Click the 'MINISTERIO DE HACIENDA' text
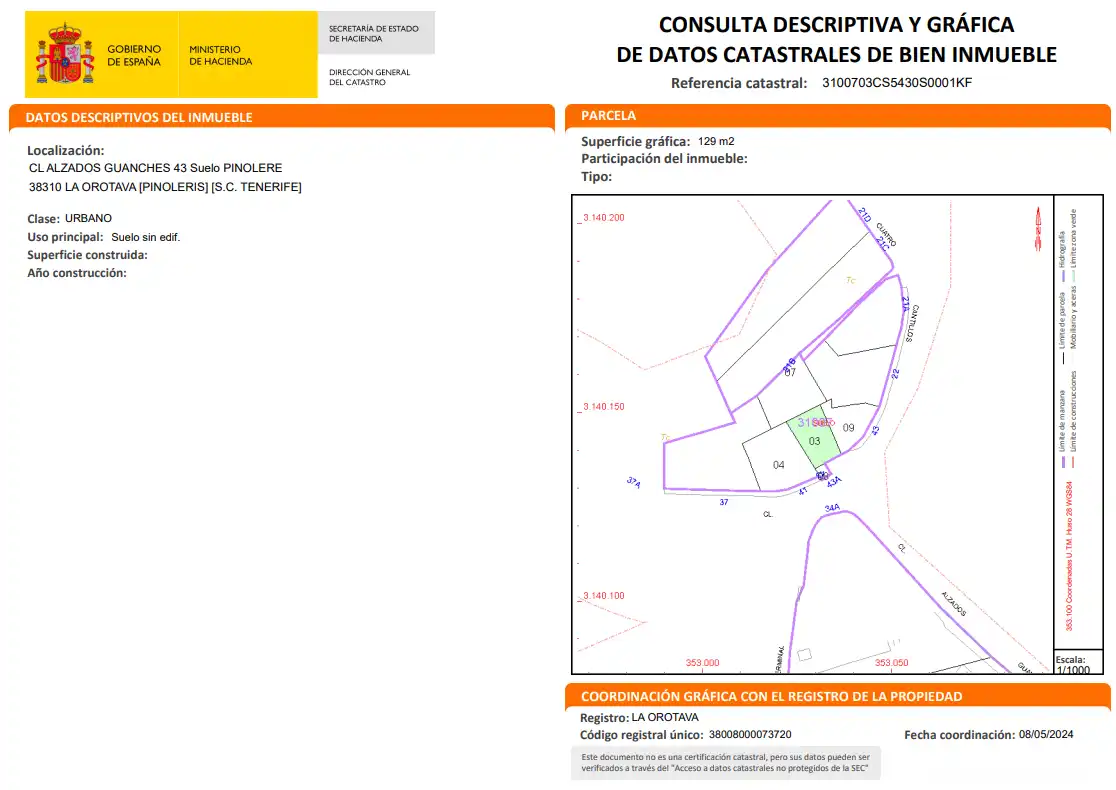The height and width of the screenshot is (790, 1116). 221,56
